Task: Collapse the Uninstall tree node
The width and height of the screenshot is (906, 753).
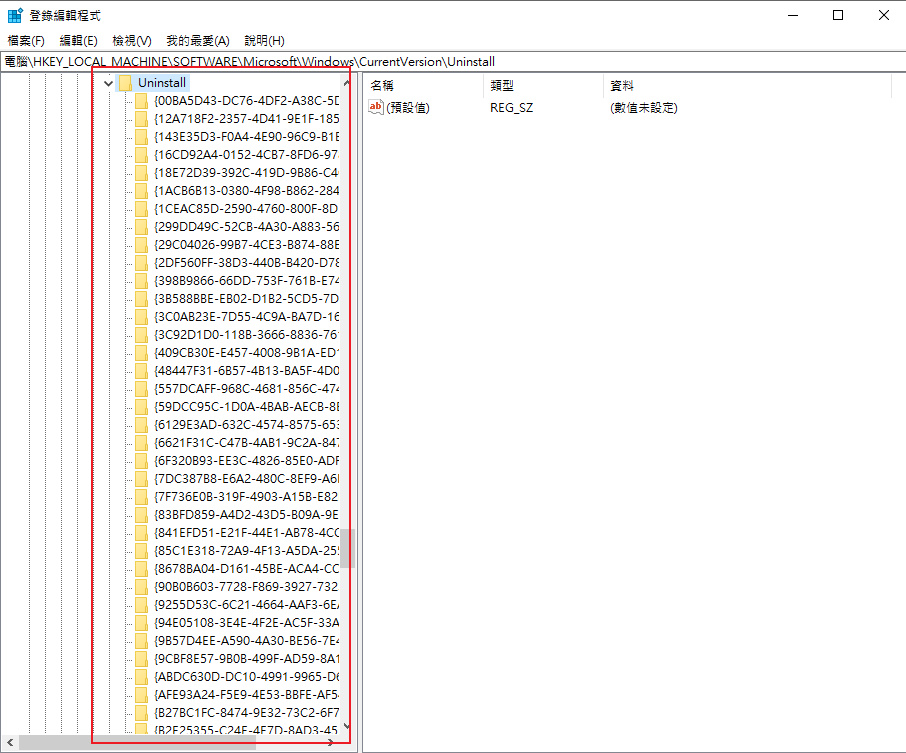Action: [108, 83]
